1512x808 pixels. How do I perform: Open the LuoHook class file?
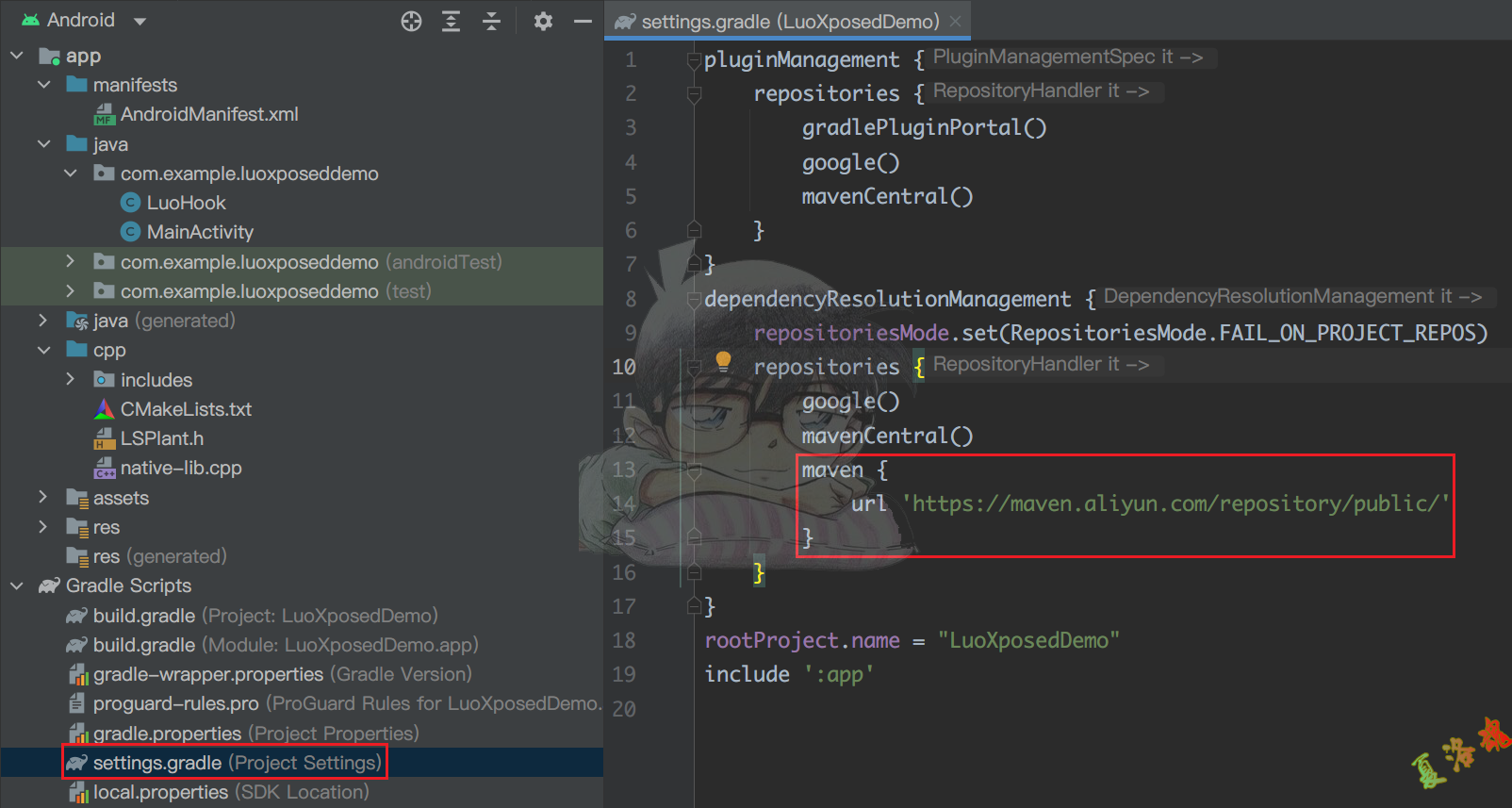[x=186, y=203]
